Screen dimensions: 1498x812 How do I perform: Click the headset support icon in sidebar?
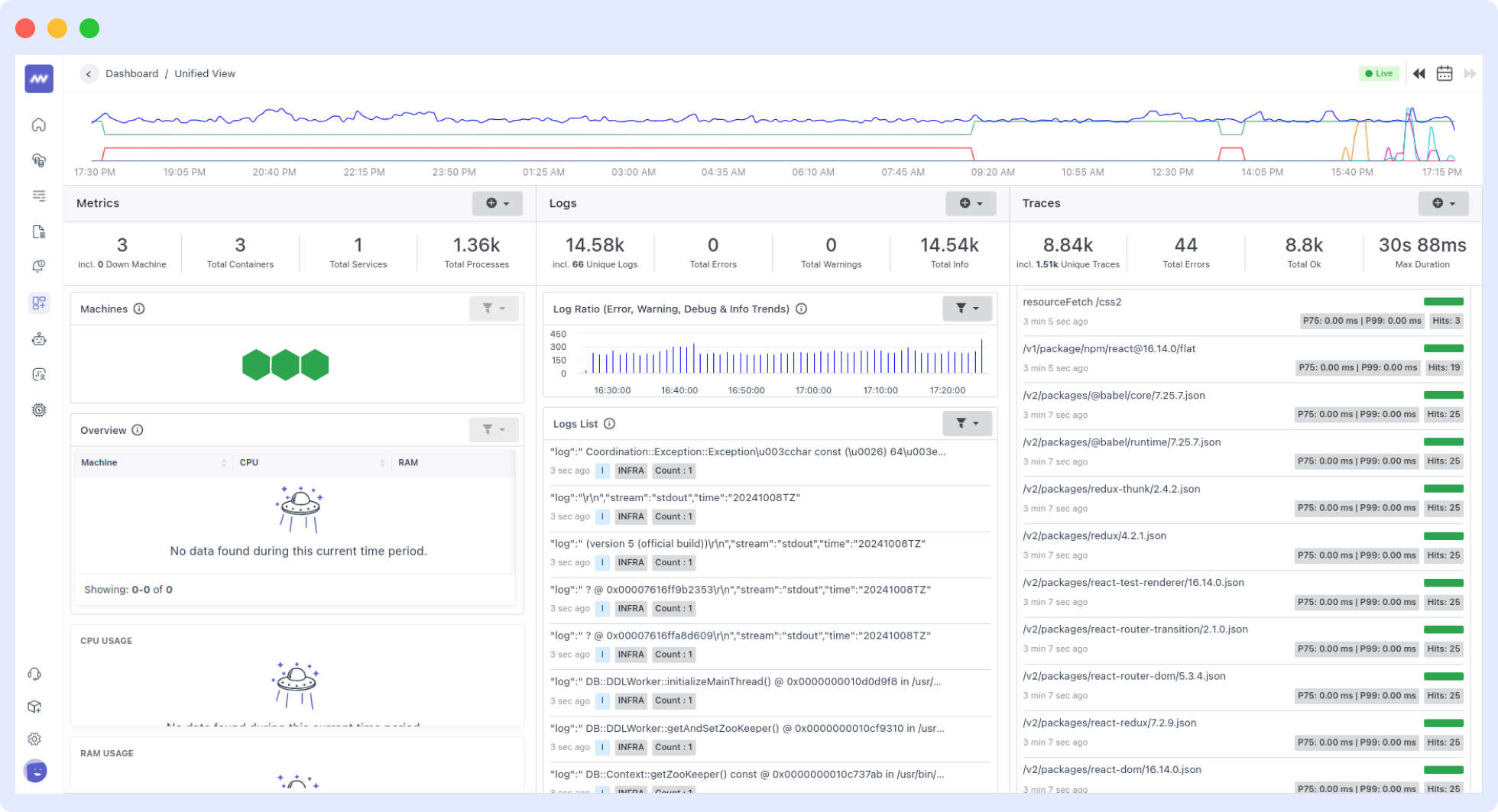tap(37, 674)
